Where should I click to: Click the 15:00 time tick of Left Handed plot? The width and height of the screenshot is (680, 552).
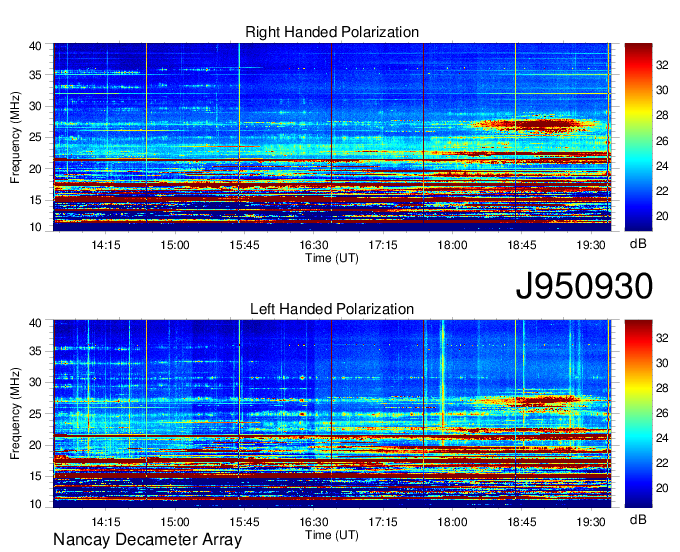[x=175, y=521]
